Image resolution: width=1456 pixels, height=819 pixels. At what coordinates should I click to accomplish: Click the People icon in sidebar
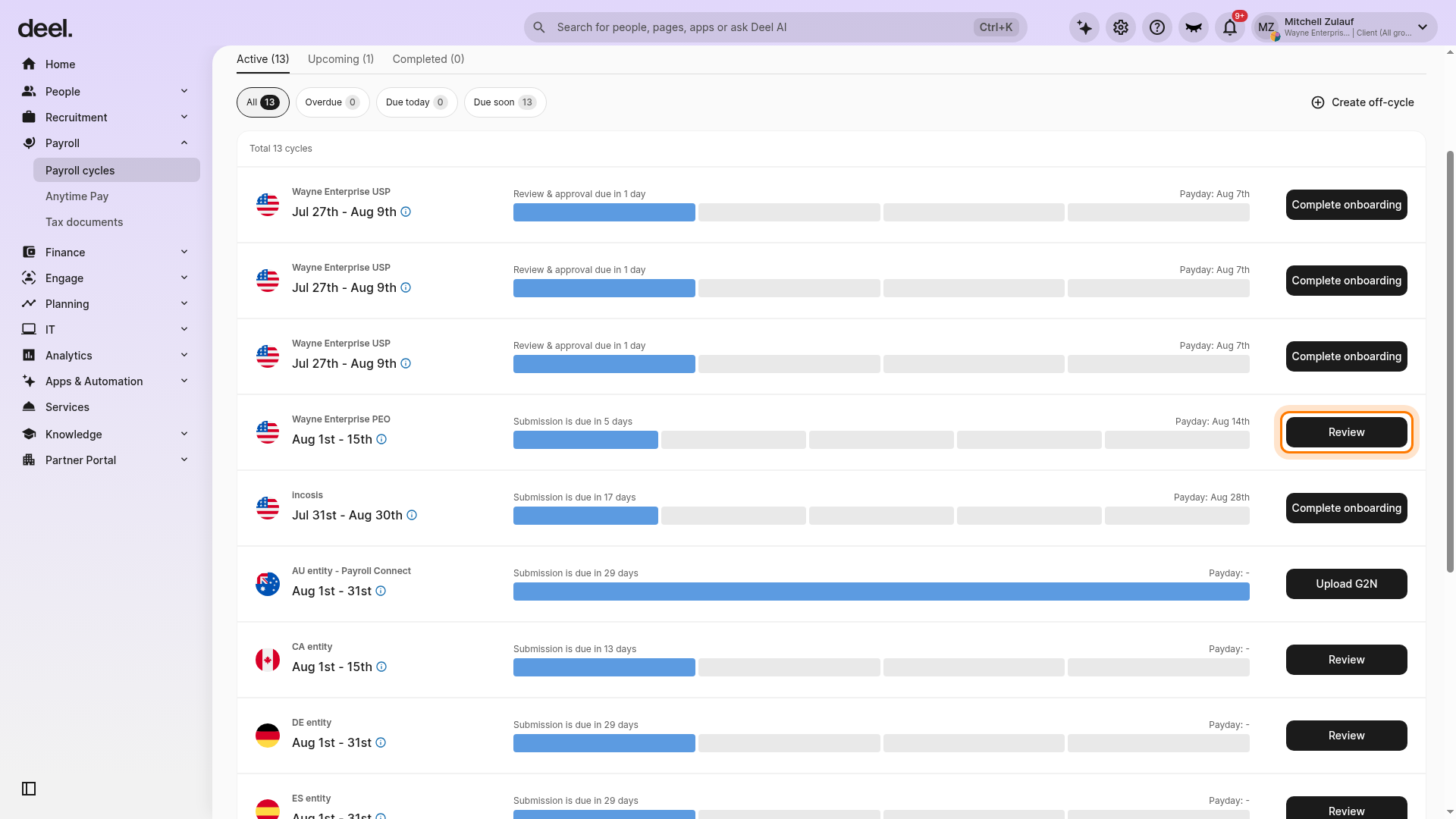pyautogui.click(x=29, y=92)
